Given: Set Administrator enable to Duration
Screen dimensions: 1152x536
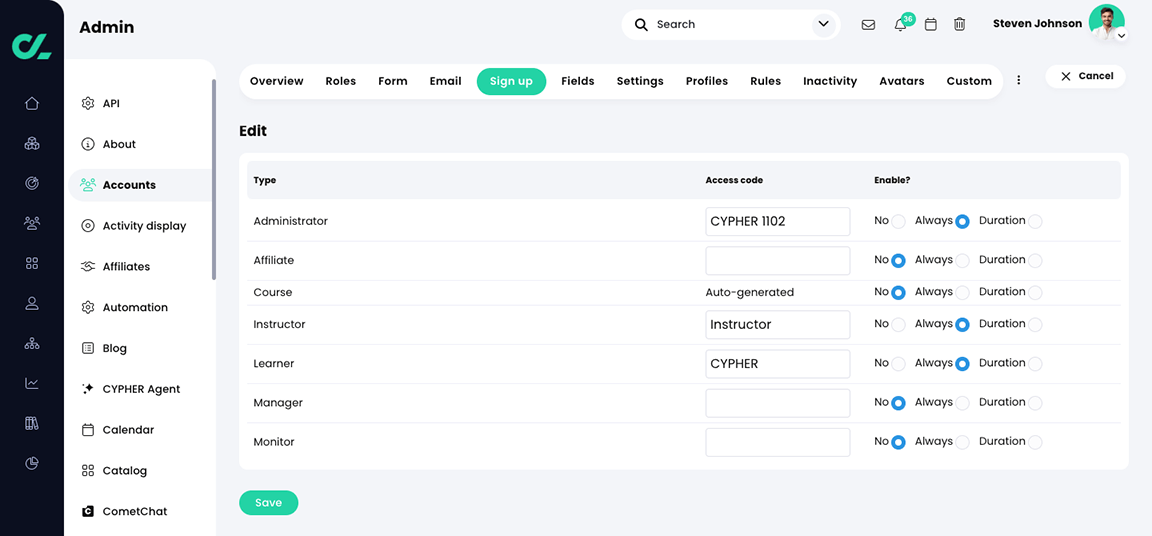Looking at the screenshot, I should tap(1034, 221).
